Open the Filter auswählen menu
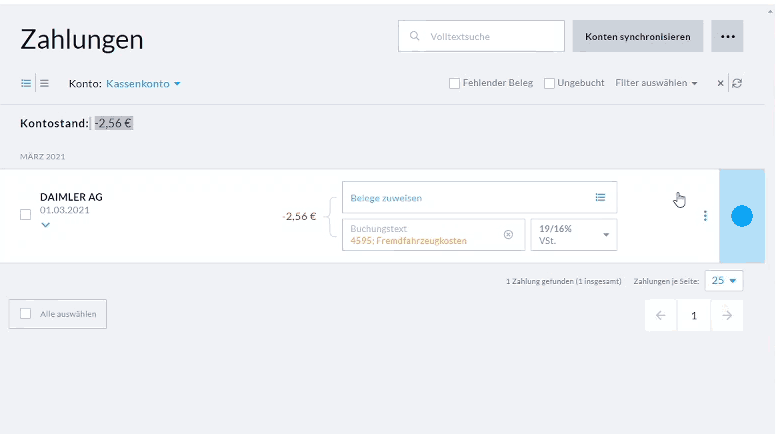 coord(656,83)
